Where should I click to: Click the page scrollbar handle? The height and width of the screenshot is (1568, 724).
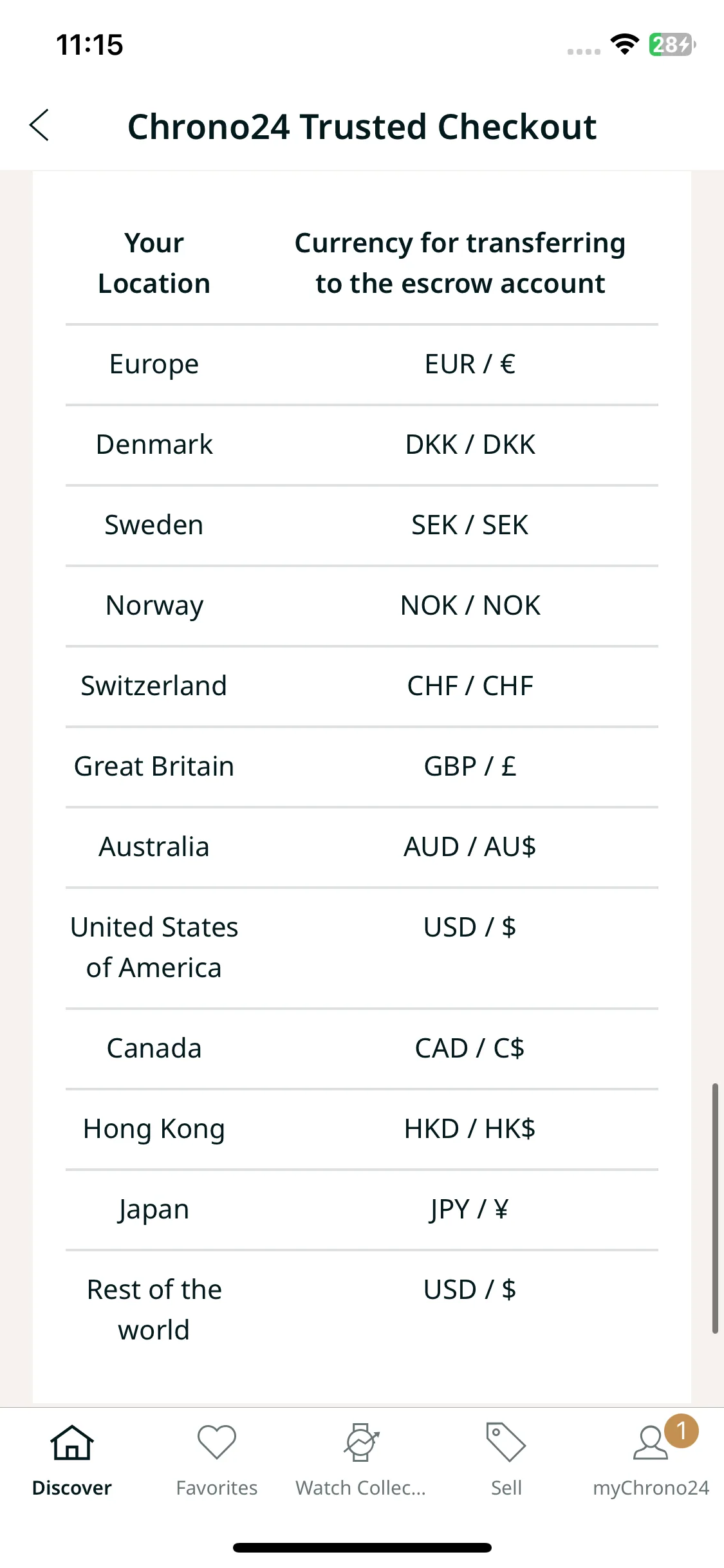click(x=715, y=1208)
